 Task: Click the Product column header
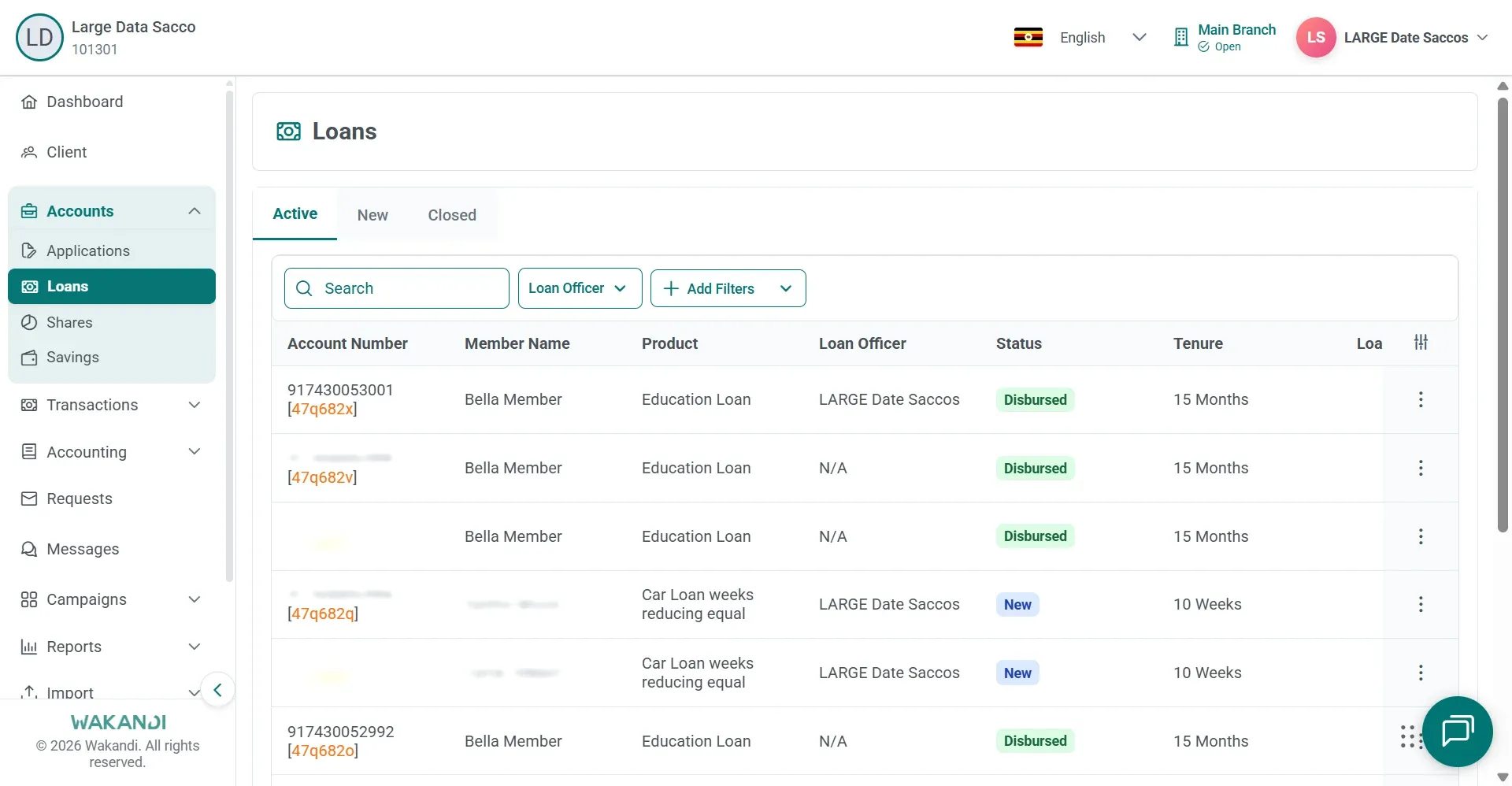(x=669, y=343)
